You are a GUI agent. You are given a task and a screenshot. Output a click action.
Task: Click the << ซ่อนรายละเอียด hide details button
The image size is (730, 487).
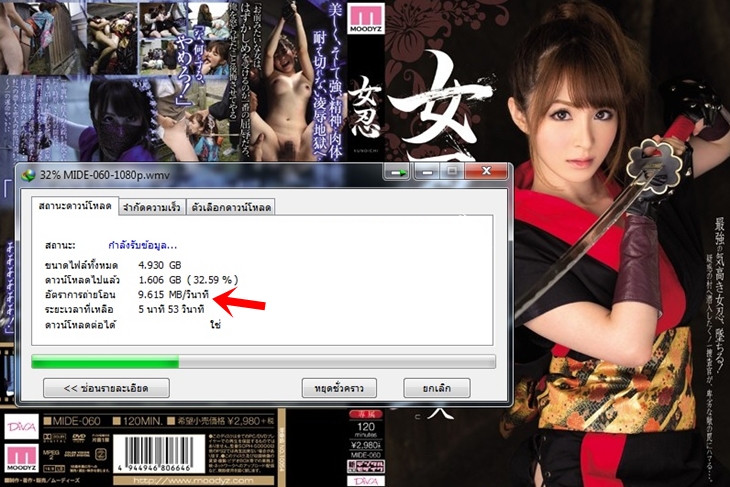click(x=106, y=388)
